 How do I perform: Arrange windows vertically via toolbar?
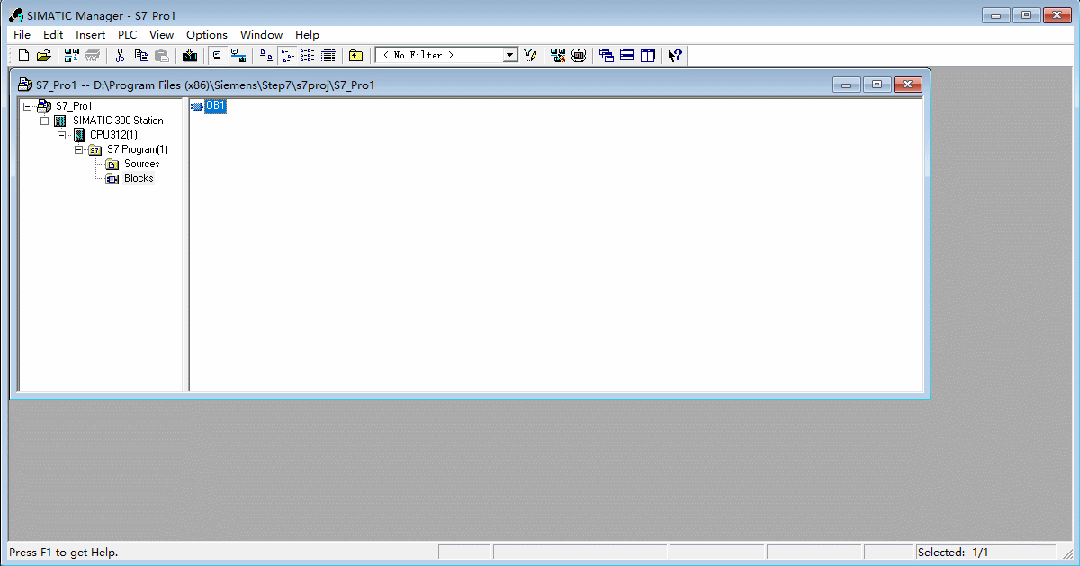point(647,55)
